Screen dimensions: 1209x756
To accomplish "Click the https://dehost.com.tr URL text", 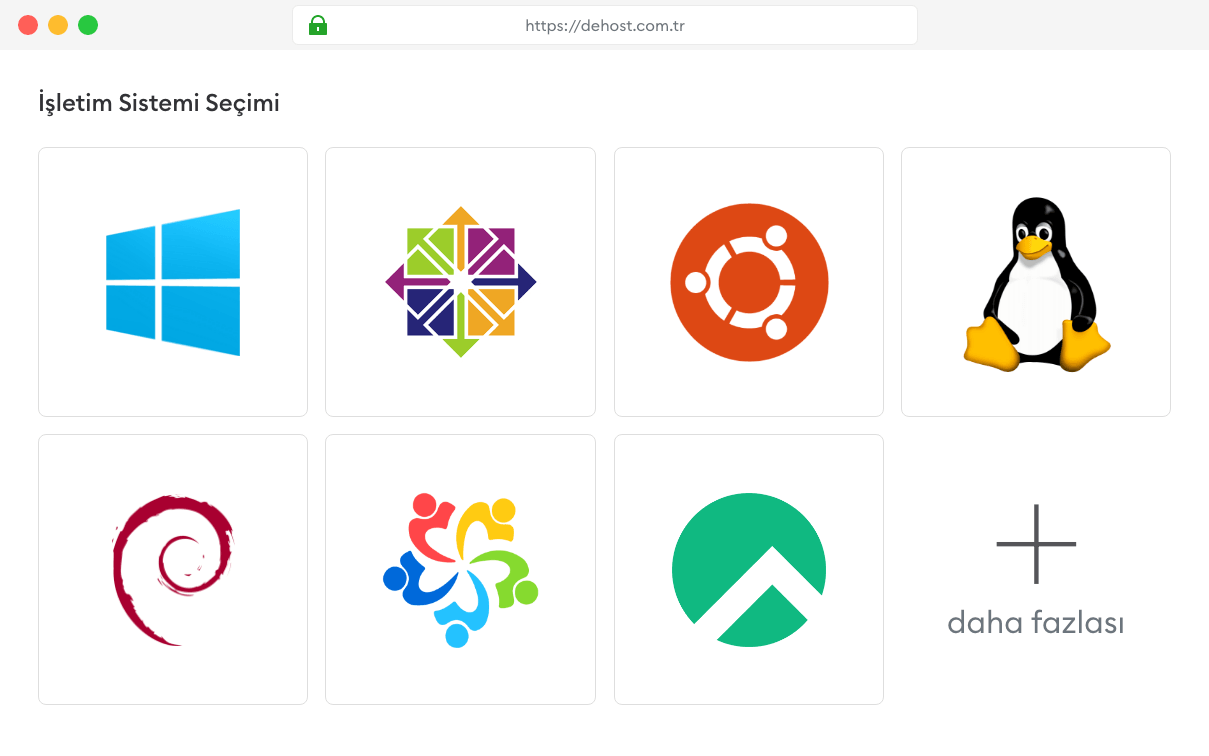I will coord(604,26).
